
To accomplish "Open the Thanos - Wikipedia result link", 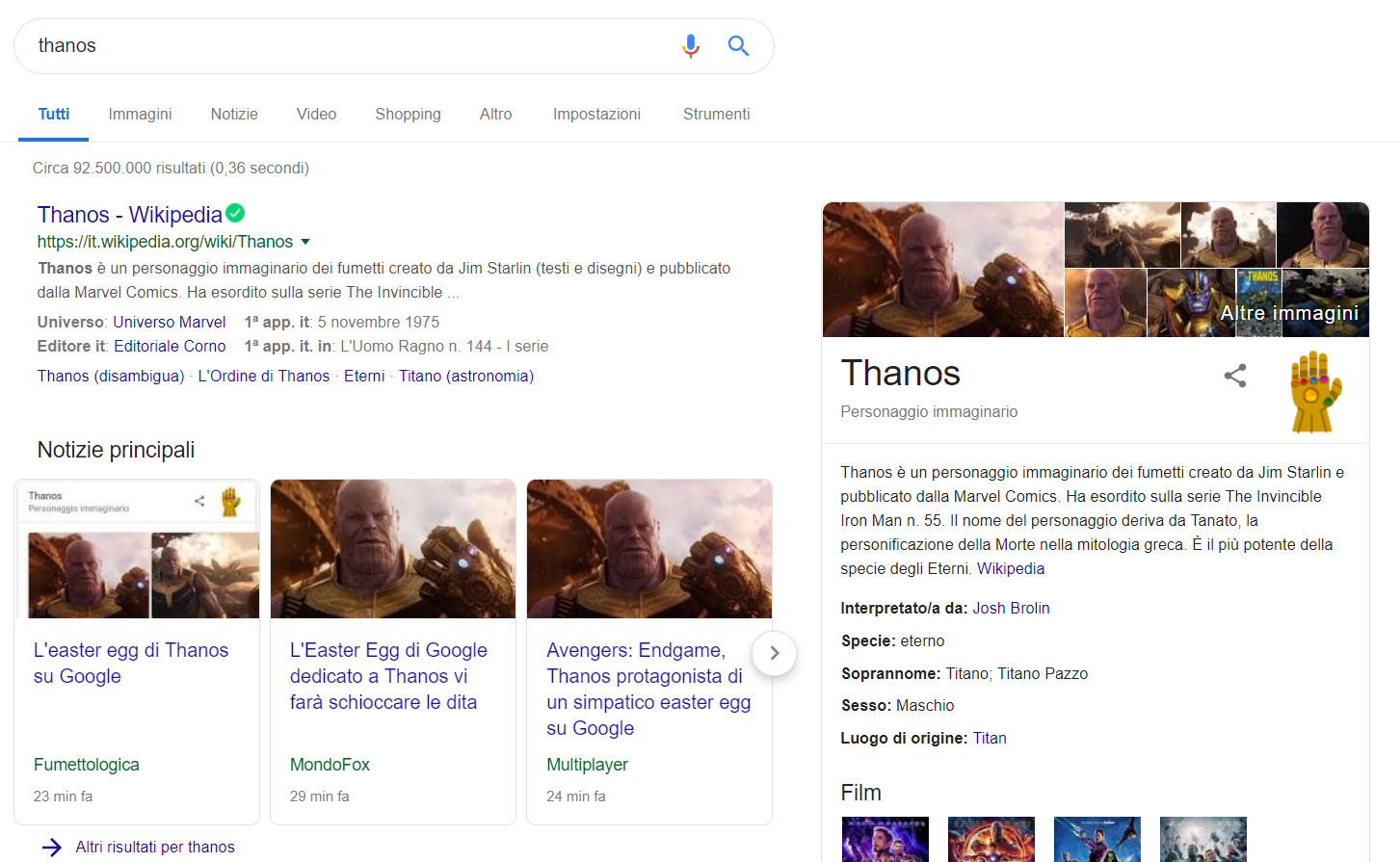I will coord(130,214).
